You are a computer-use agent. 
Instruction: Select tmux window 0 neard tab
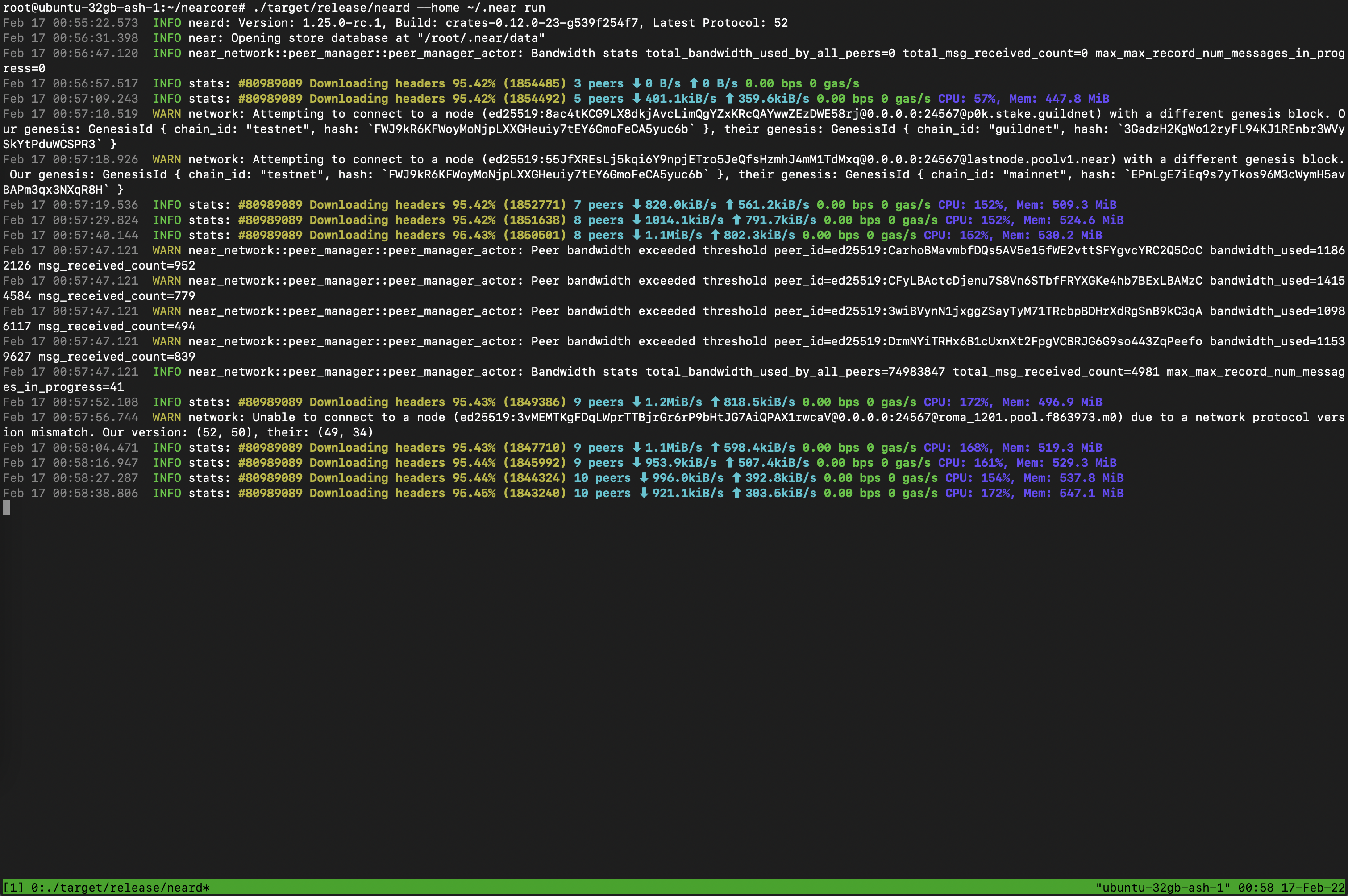point(120,888)
